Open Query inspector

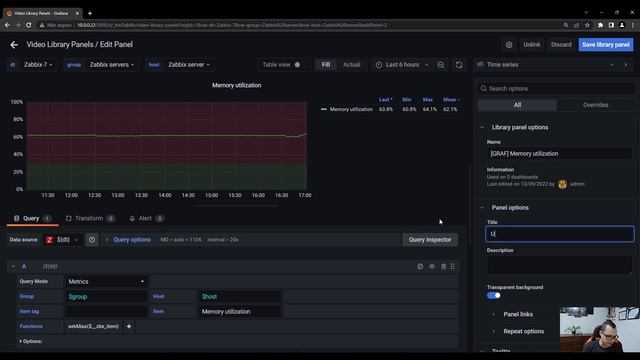pyautogui.click(x=430, y=240)
